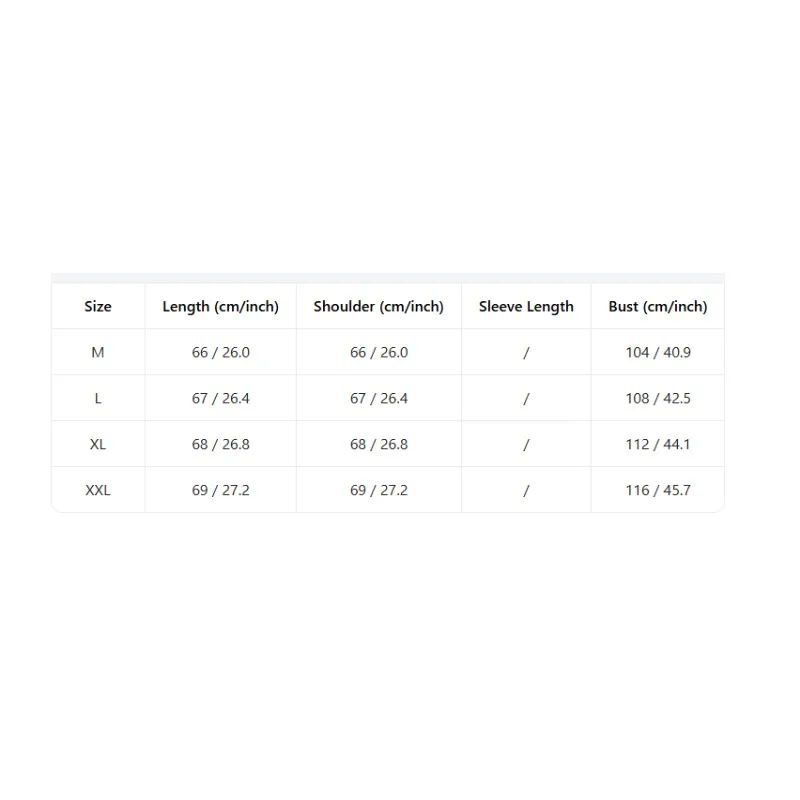Click the Size column header
The image size is (800, 800).
coord(98,306)
